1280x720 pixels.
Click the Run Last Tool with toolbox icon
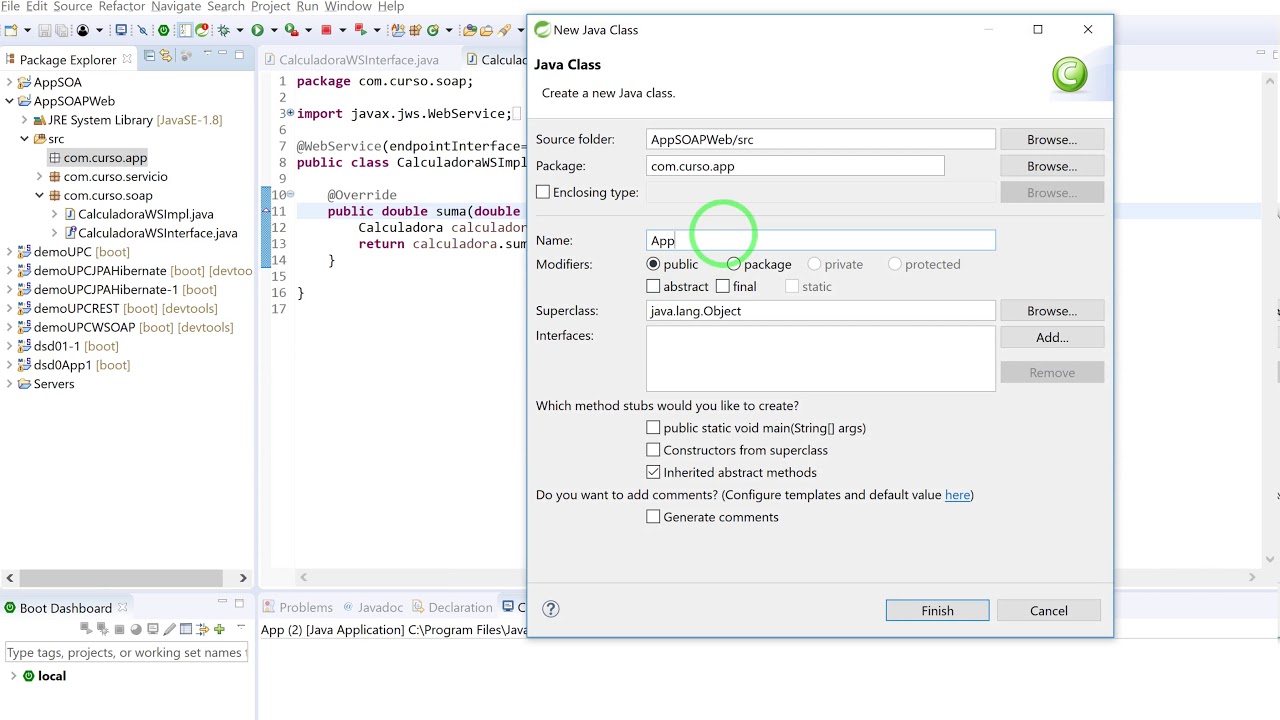292,30
